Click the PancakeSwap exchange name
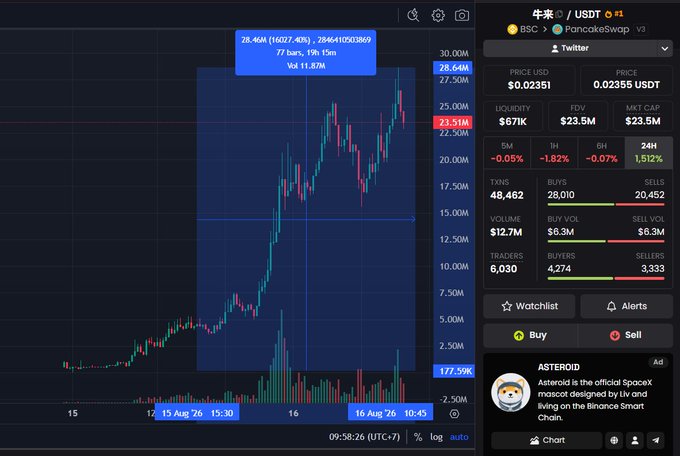 [x=597, y=29]
